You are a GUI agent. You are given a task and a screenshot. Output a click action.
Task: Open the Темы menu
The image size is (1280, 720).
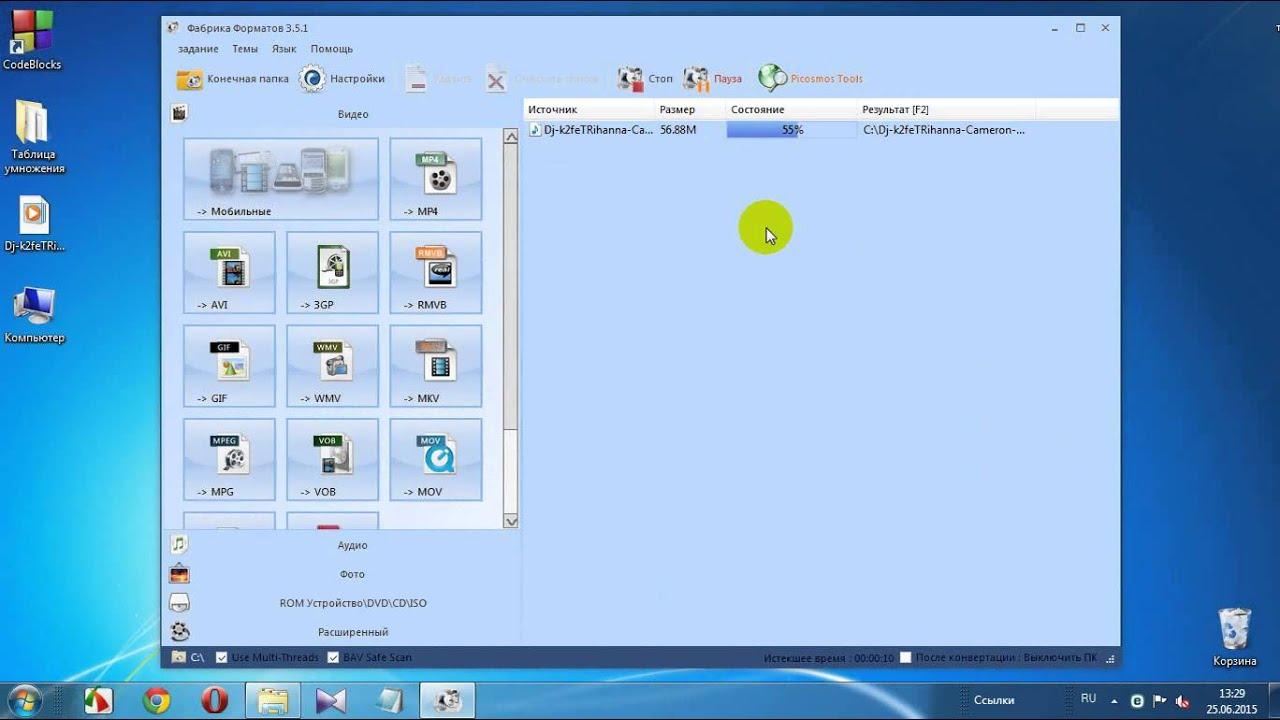245,49
